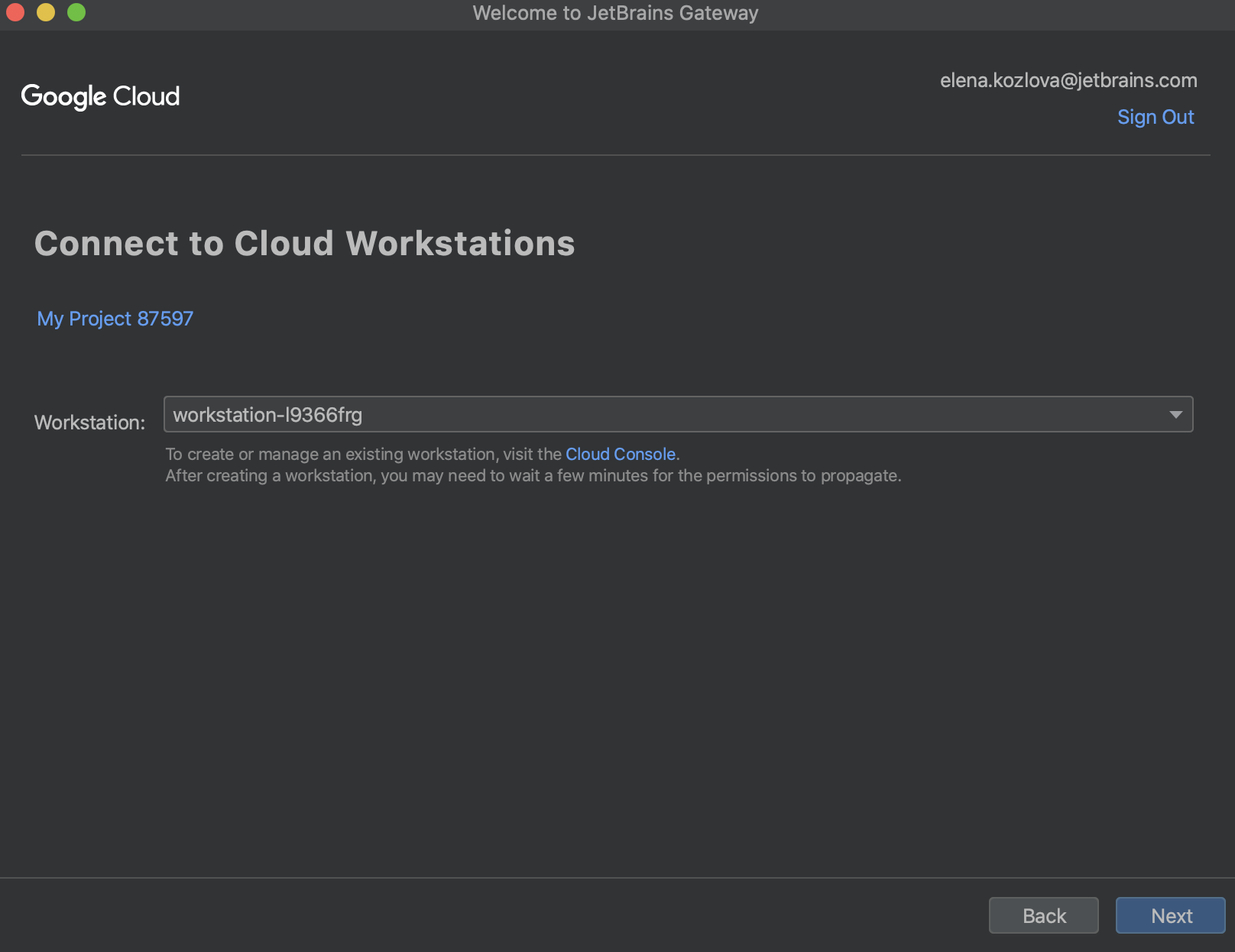Click the account email elena.kozlova@jetbrains.com

[1068, 79]
